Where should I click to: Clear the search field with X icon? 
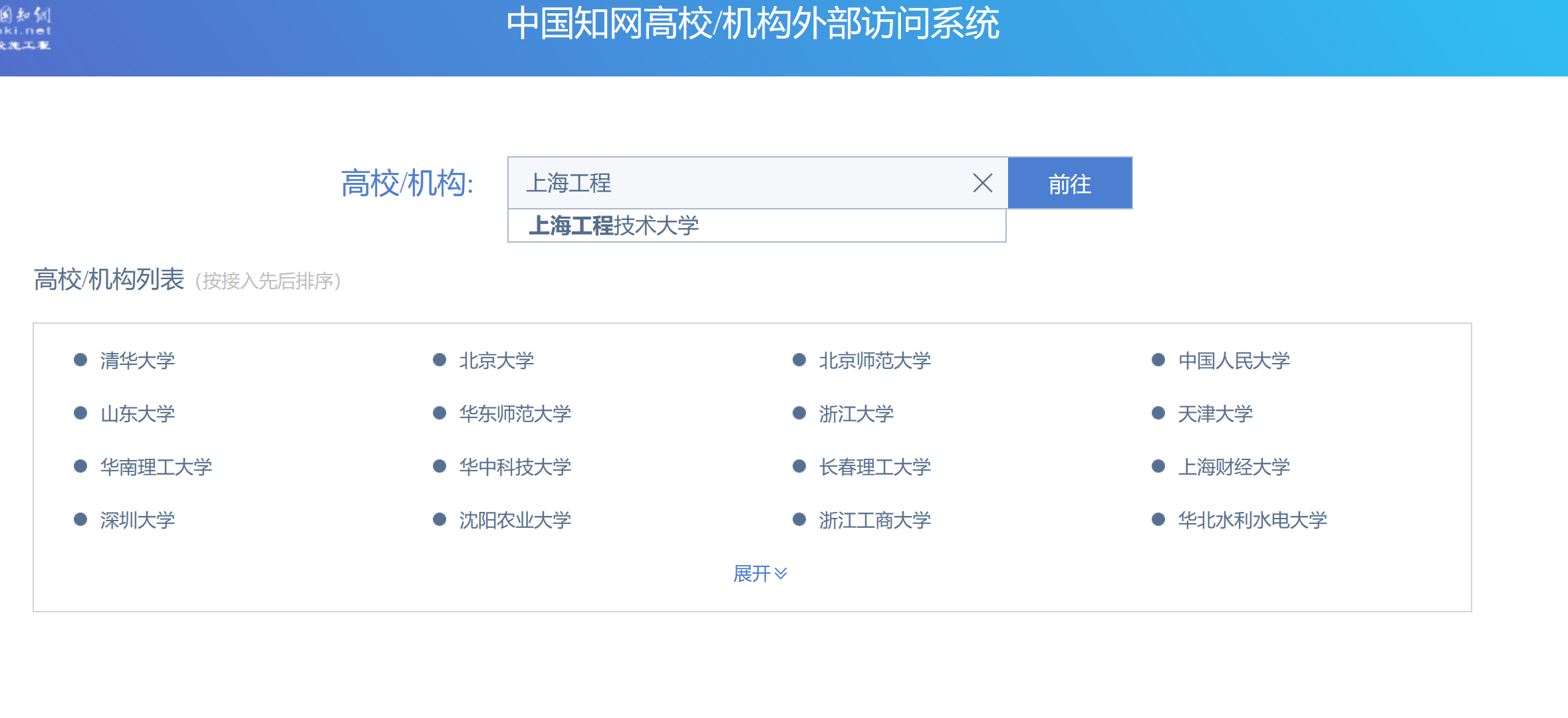(x=982, y=183)
